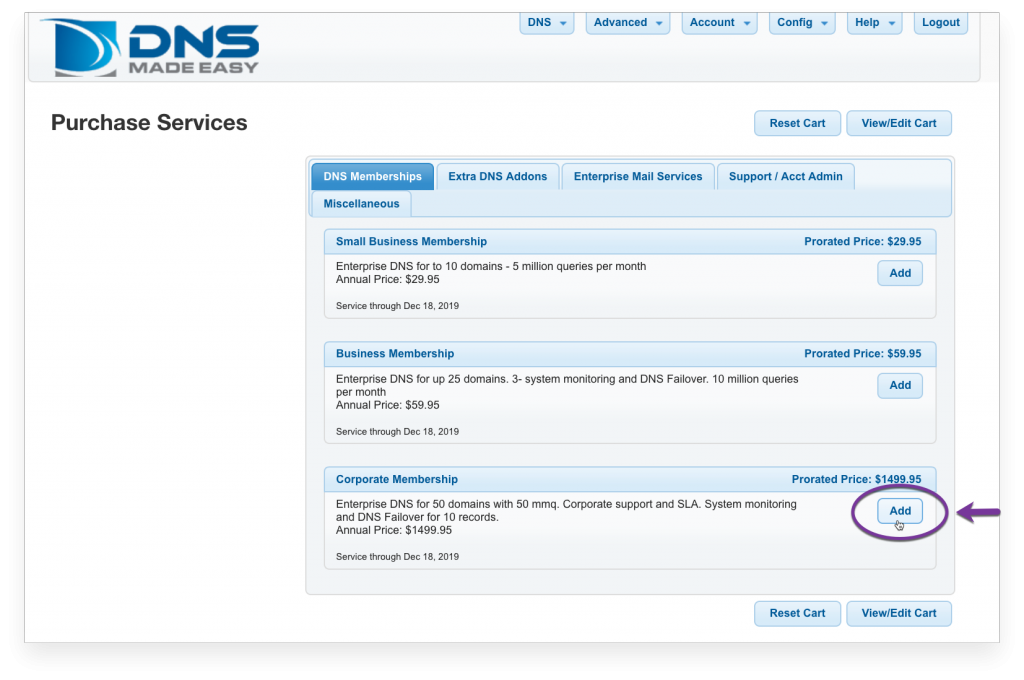Click the Purchase Services page heading
1024x680 pixels.
[x=149, y=123]
